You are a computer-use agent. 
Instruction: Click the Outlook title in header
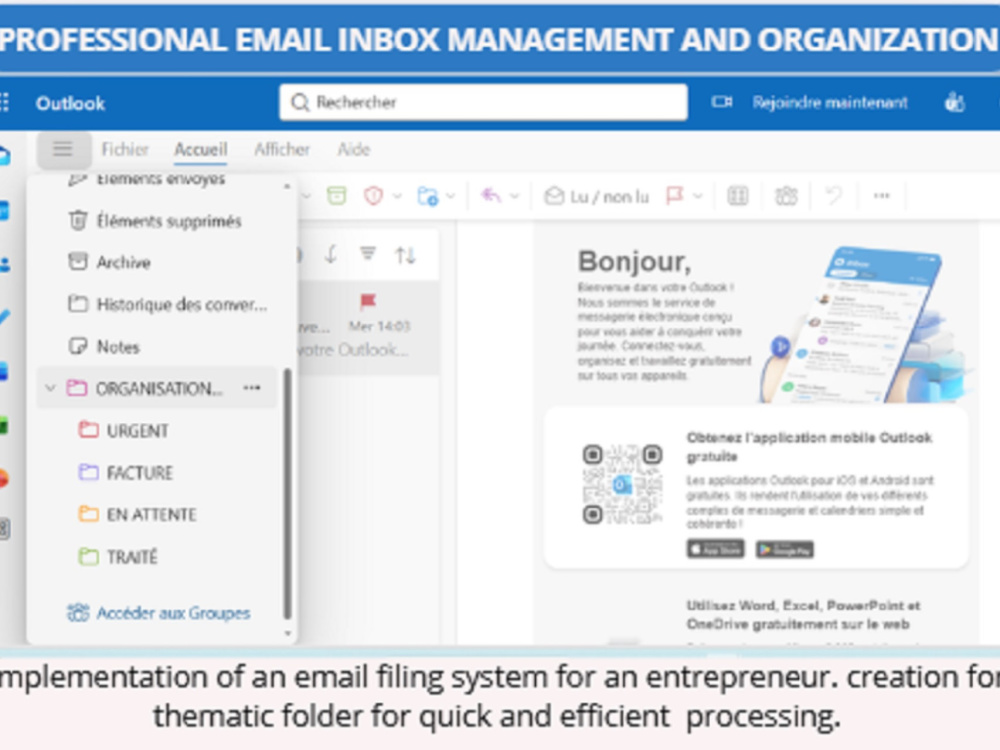(70, 103)
